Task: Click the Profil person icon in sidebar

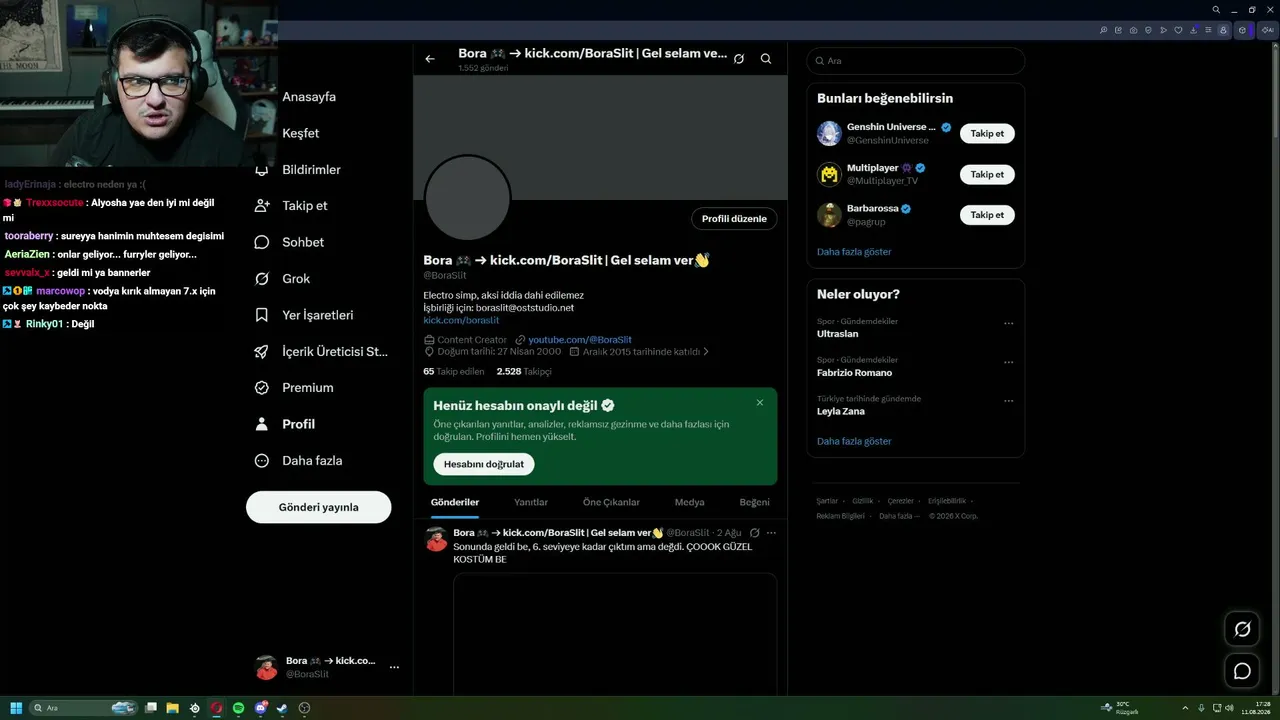Action: coord(262,424)
